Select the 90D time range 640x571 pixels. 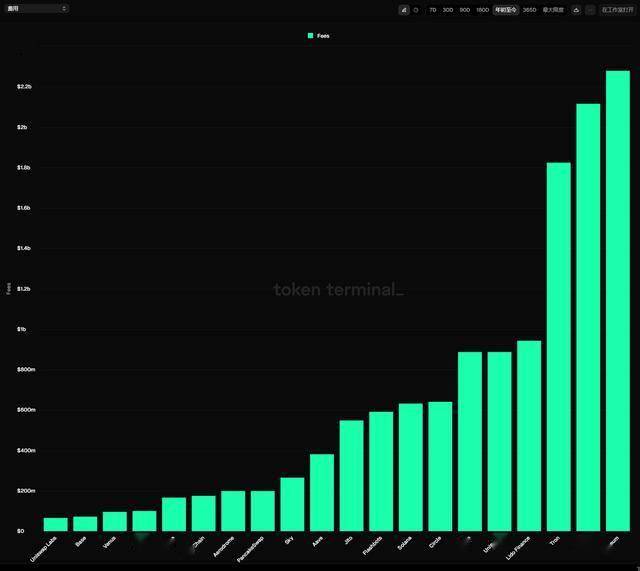(464, 10)
